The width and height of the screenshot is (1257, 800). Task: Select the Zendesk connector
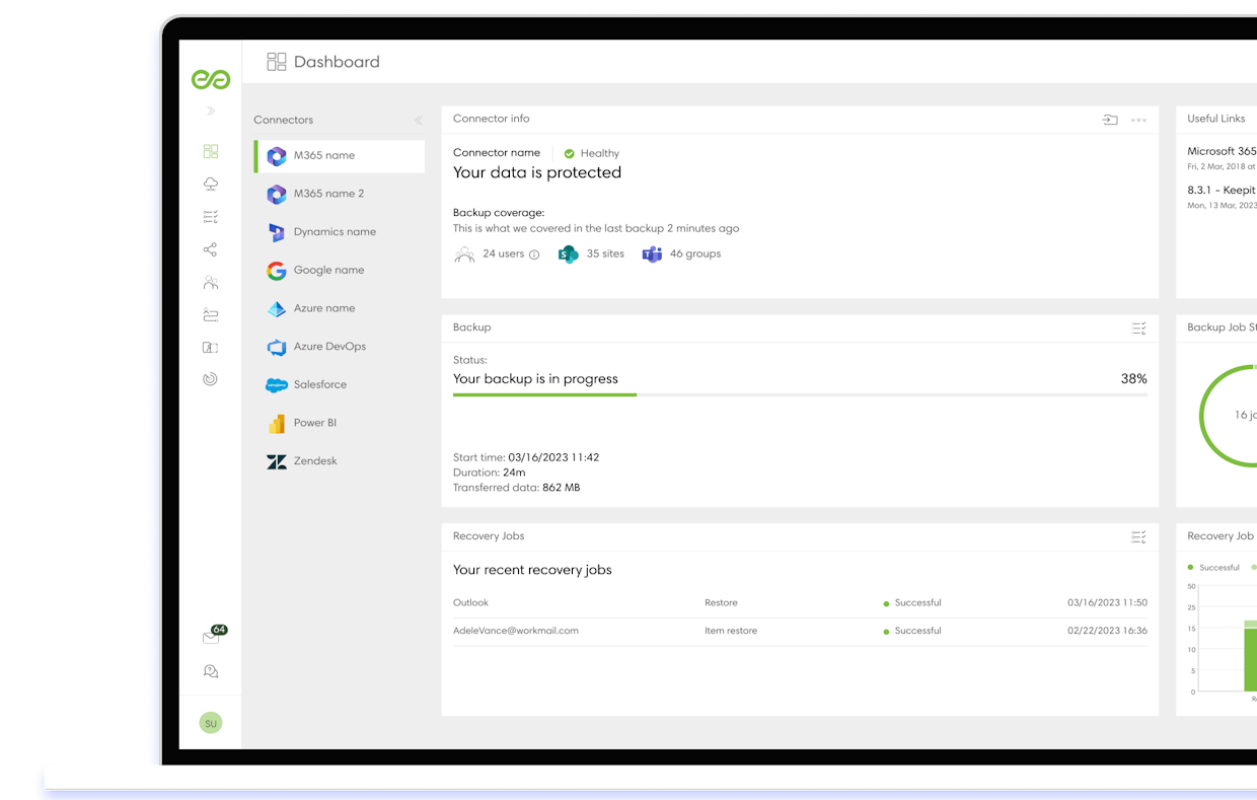pyautogui.click(x=339, y=461)
